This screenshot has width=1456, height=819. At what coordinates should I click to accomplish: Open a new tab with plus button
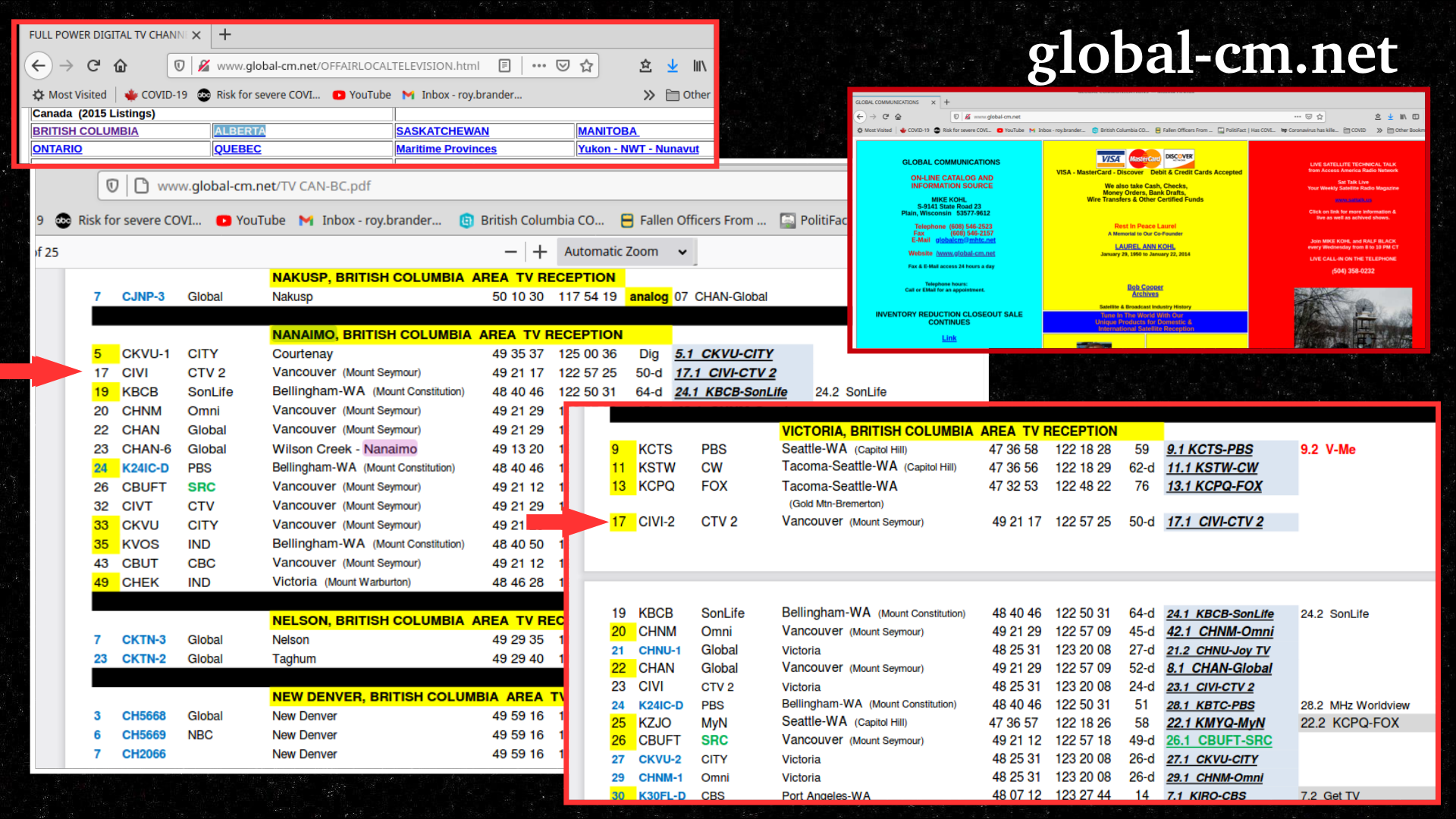tap(225, 35)
